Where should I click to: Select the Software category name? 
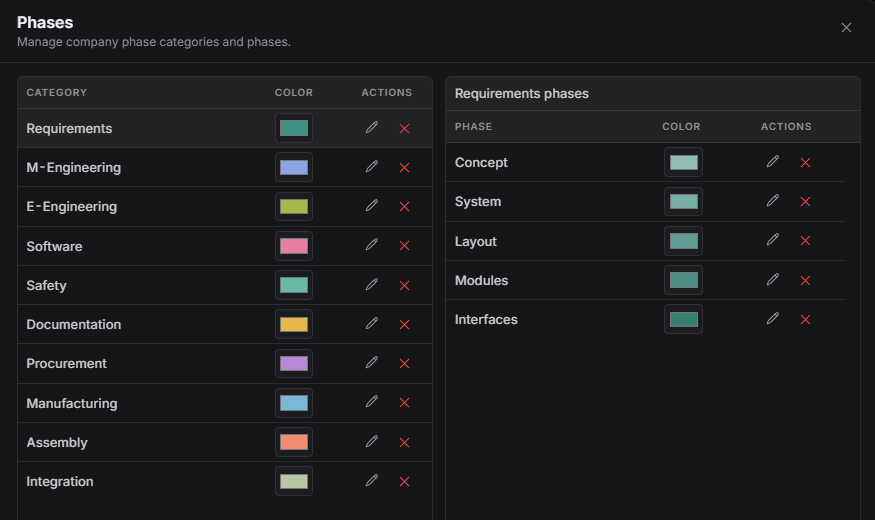click(54, 246)
